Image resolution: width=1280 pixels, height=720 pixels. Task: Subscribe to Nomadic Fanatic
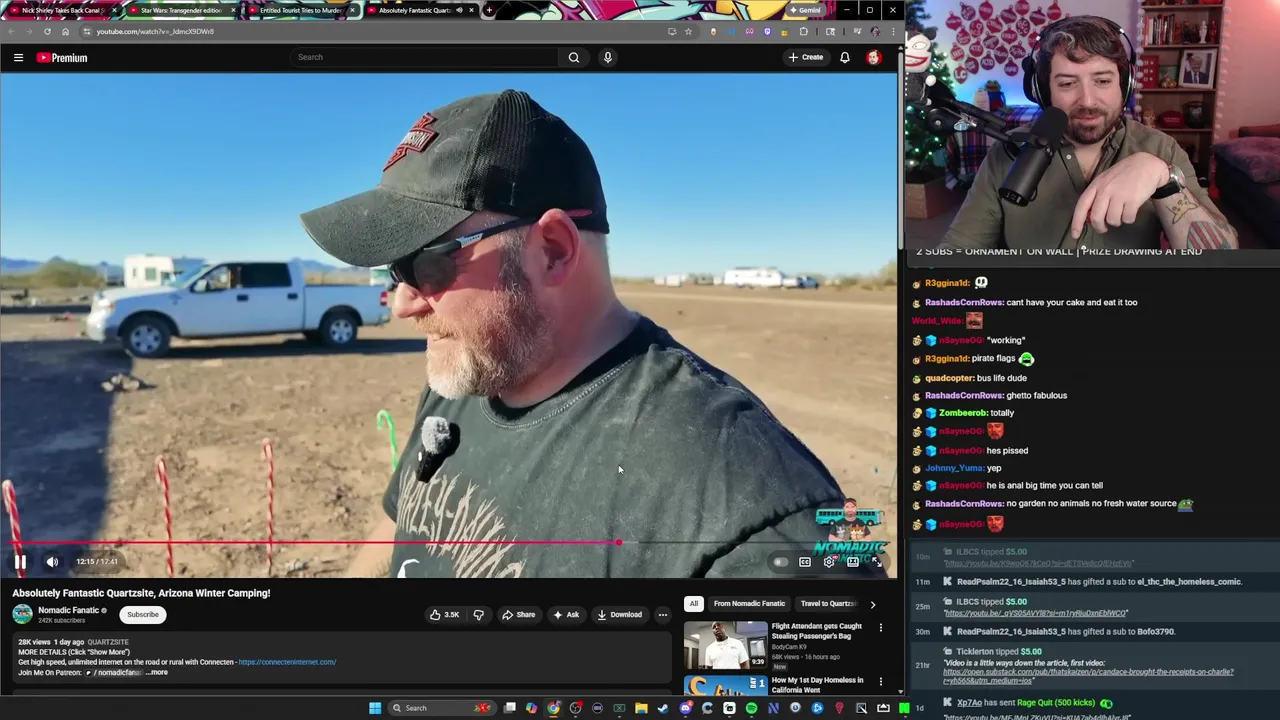(142, 615)
